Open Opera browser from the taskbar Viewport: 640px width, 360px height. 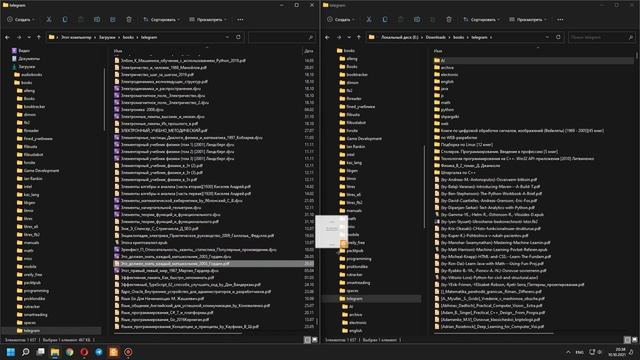coord(84,352)
